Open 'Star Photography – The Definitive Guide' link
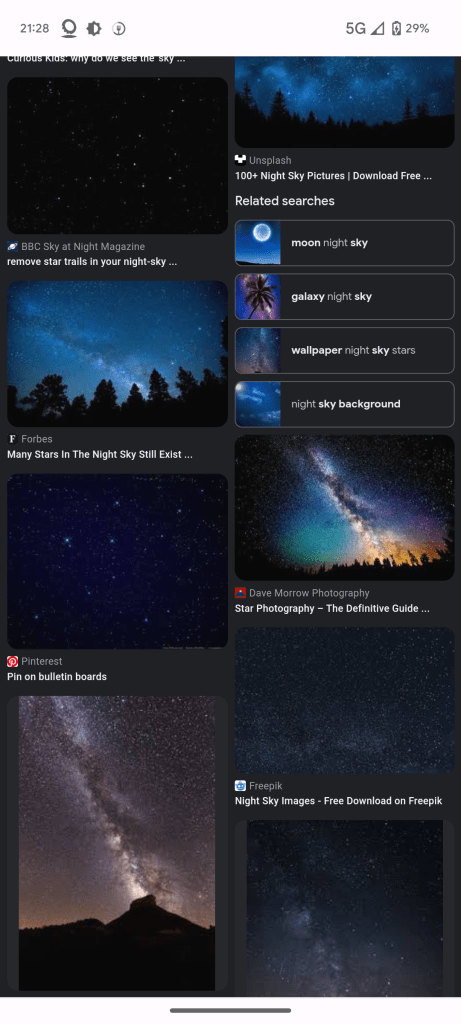This screenshot has height=1024, width=461. pyautogui.click(x=332, y=609)
